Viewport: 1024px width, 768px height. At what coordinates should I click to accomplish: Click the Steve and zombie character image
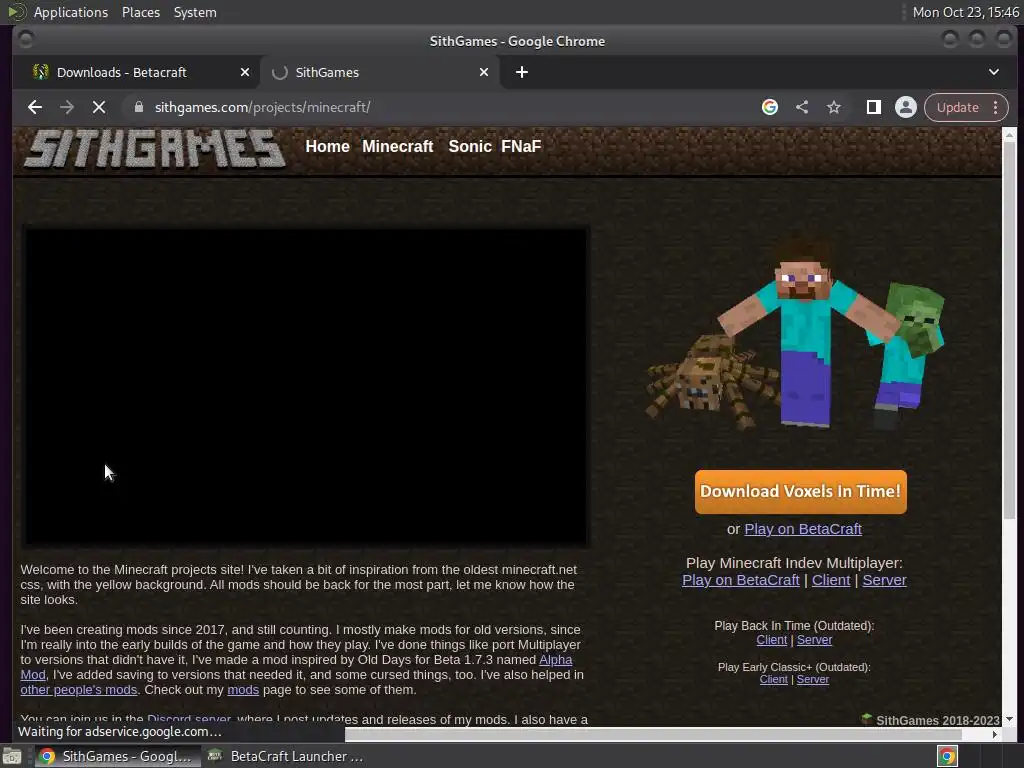(x=795, y=334)
